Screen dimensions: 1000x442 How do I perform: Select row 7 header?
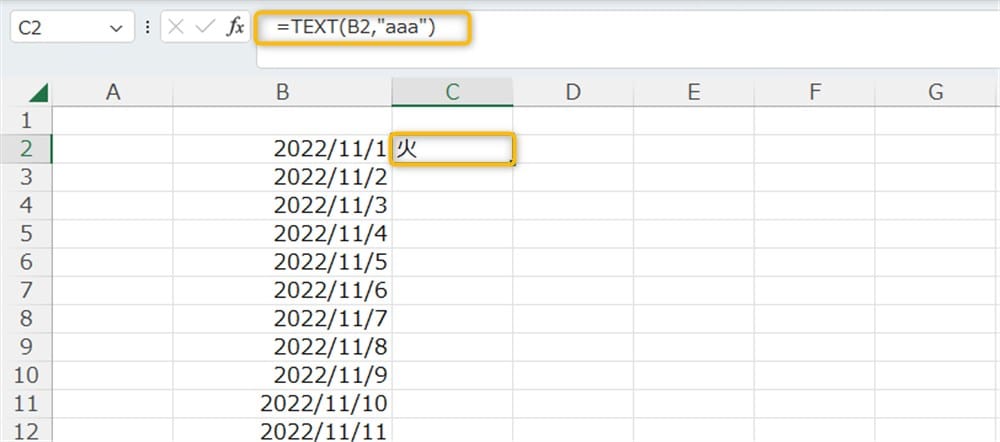click(x=26, y=291)
